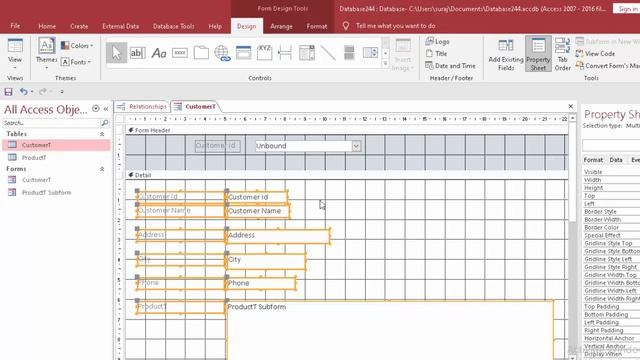640x360 pixels.
Task: Click the vertical scrollbar down arrow of design area
Action: point(573,357)
